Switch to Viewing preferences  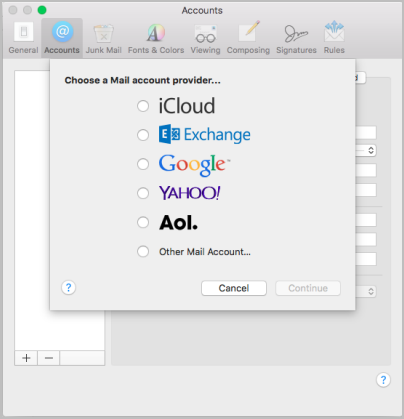[205, 38]
